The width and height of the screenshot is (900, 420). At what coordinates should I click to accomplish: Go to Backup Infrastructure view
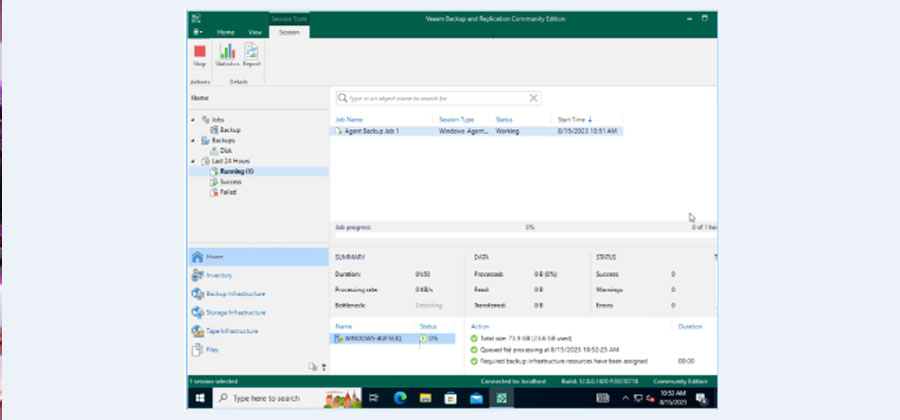pyautogui.click(x=235, y=294)
